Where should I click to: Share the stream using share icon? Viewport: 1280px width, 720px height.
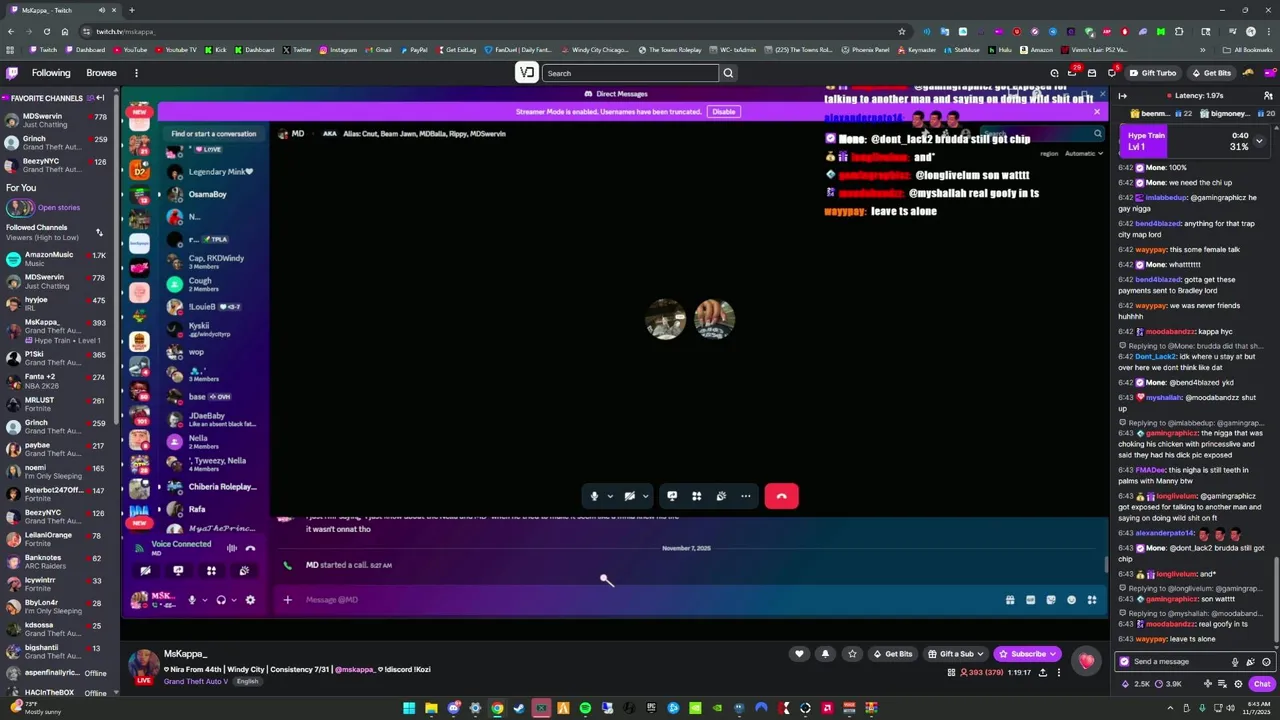pos(1043,673)
